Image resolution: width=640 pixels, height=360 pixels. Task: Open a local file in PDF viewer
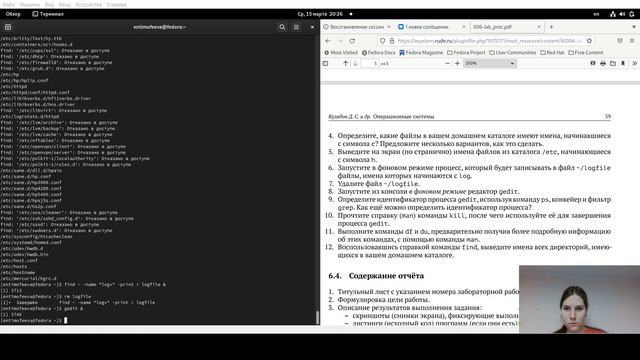pyautogui.click(x=613, y=63)
